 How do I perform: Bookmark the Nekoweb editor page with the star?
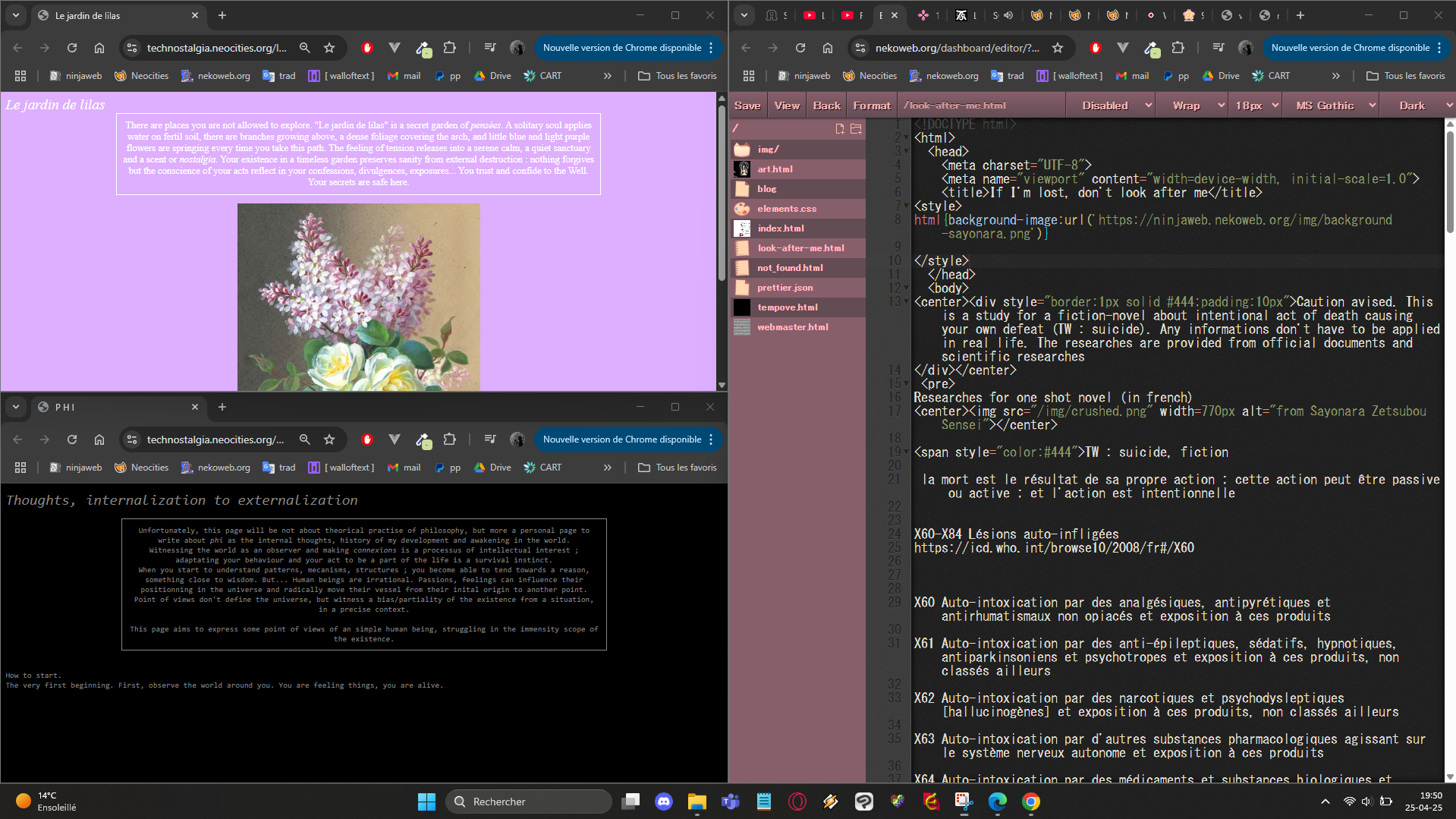[x=1058, y=48]
